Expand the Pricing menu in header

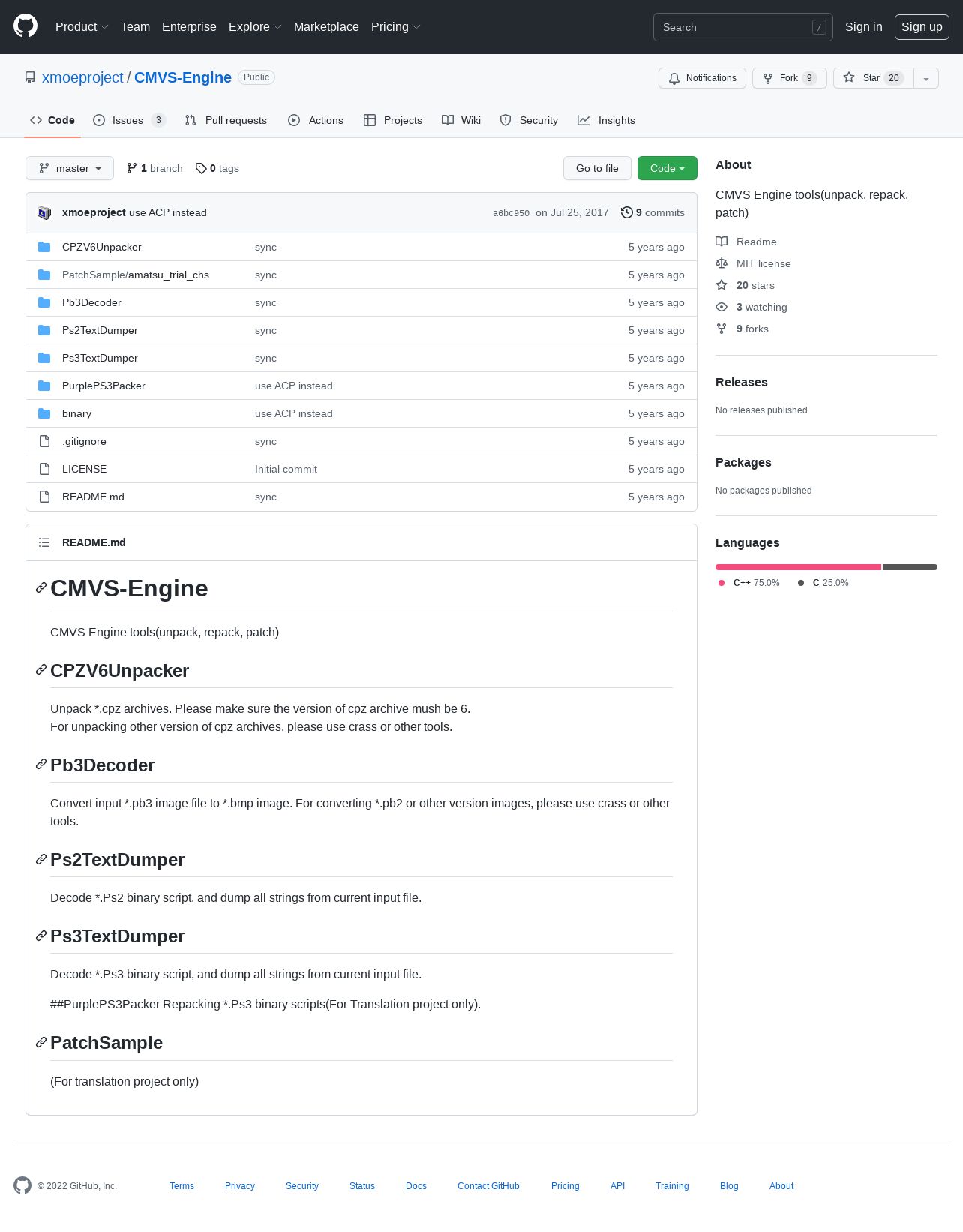tap(395, 26)
